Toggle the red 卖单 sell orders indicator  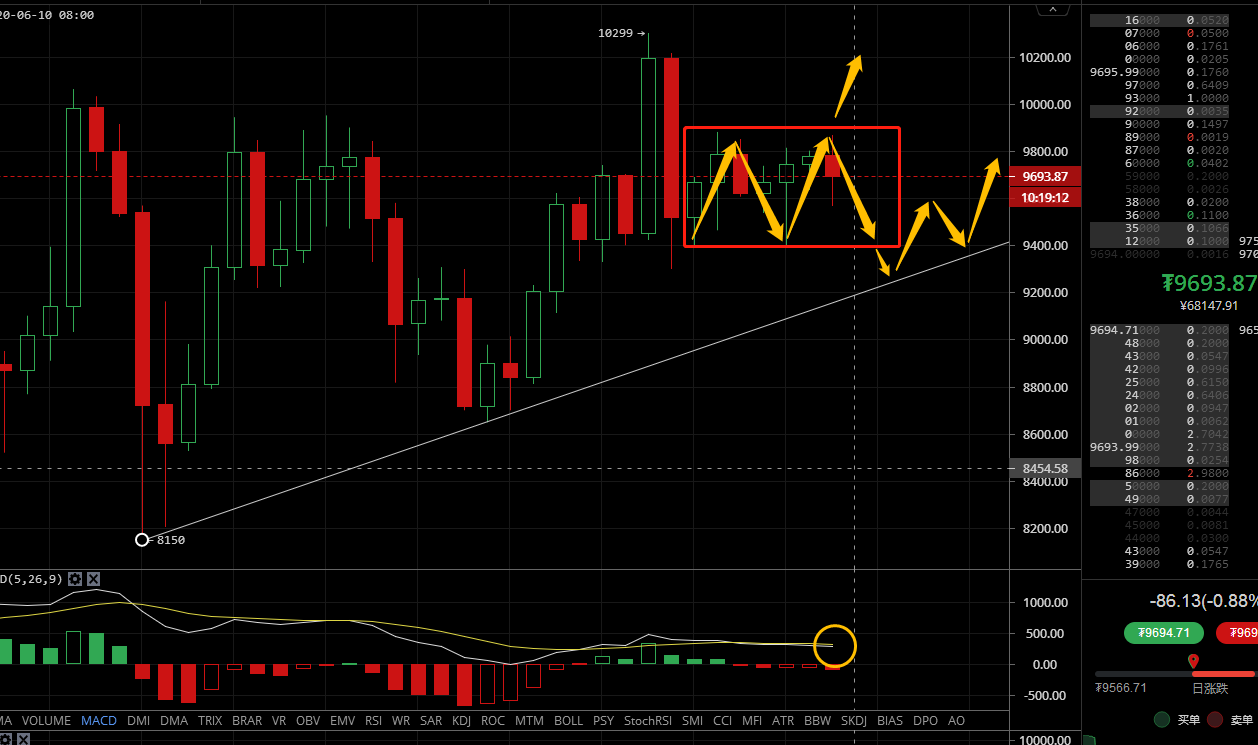click(x=1215, y=719)
